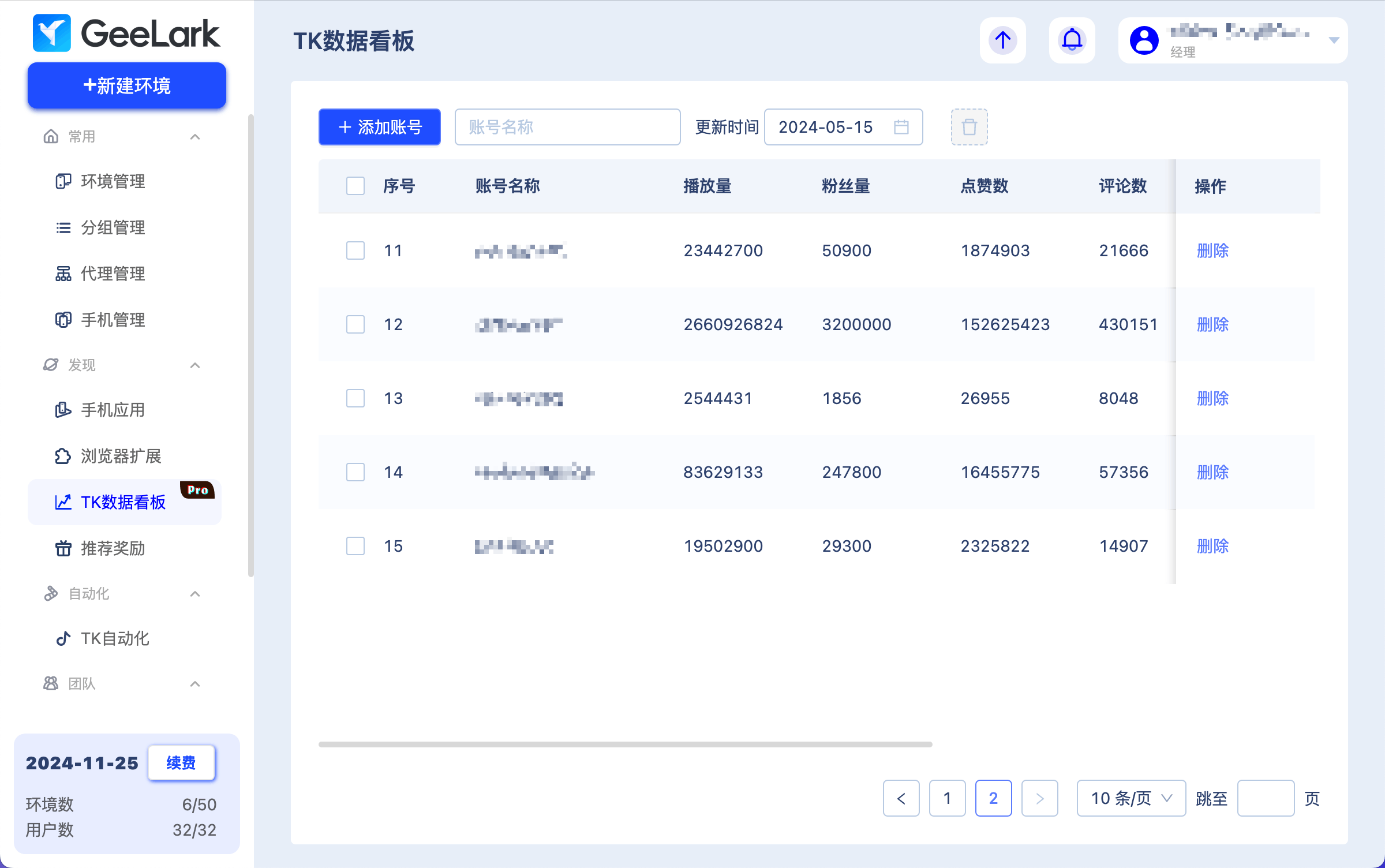Open TK自动化 in the sidebar
Image resolution: width=1385 pixels, height=868 pixels.
pyautogui.click(x=115, y=638)
